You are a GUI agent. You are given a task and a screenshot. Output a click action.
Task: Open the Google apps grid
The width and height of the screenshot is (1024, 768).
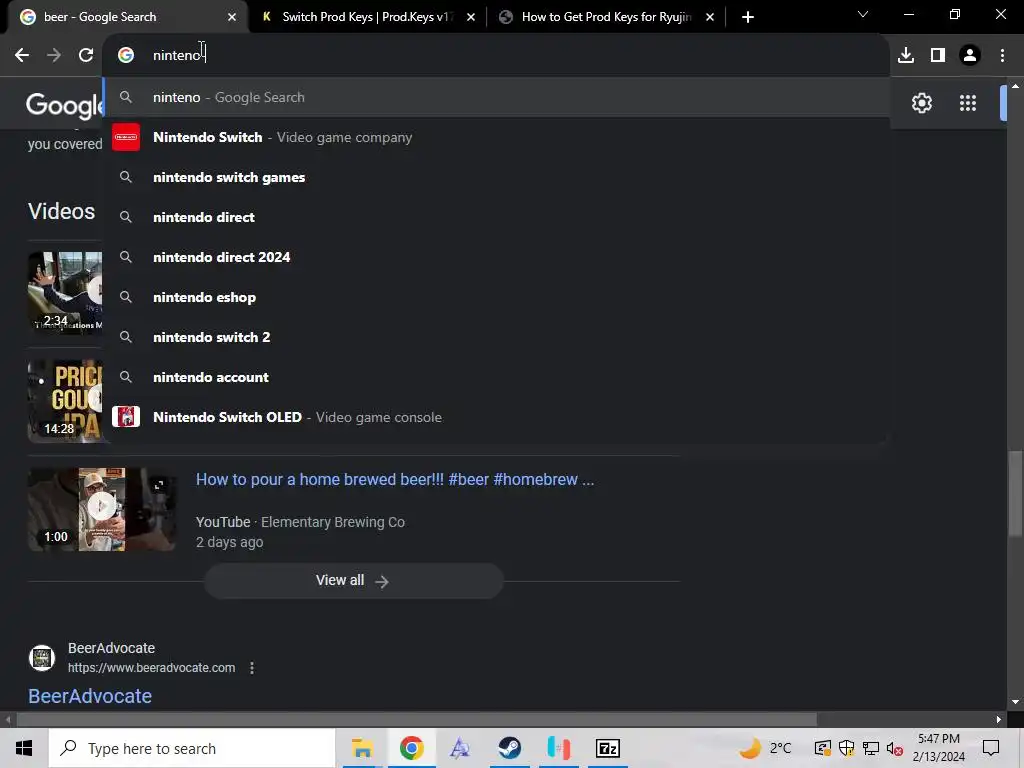[x=968, y=103]
